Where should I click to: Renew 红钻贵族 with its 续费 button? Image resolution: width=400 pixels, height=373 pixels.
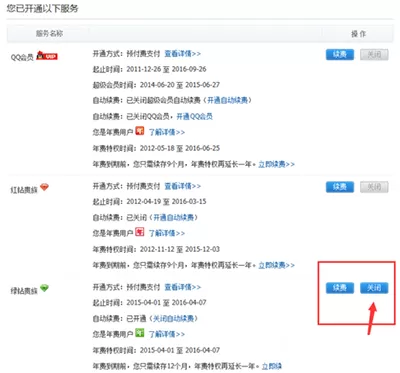pyautogui.click(x=340, y=187)
